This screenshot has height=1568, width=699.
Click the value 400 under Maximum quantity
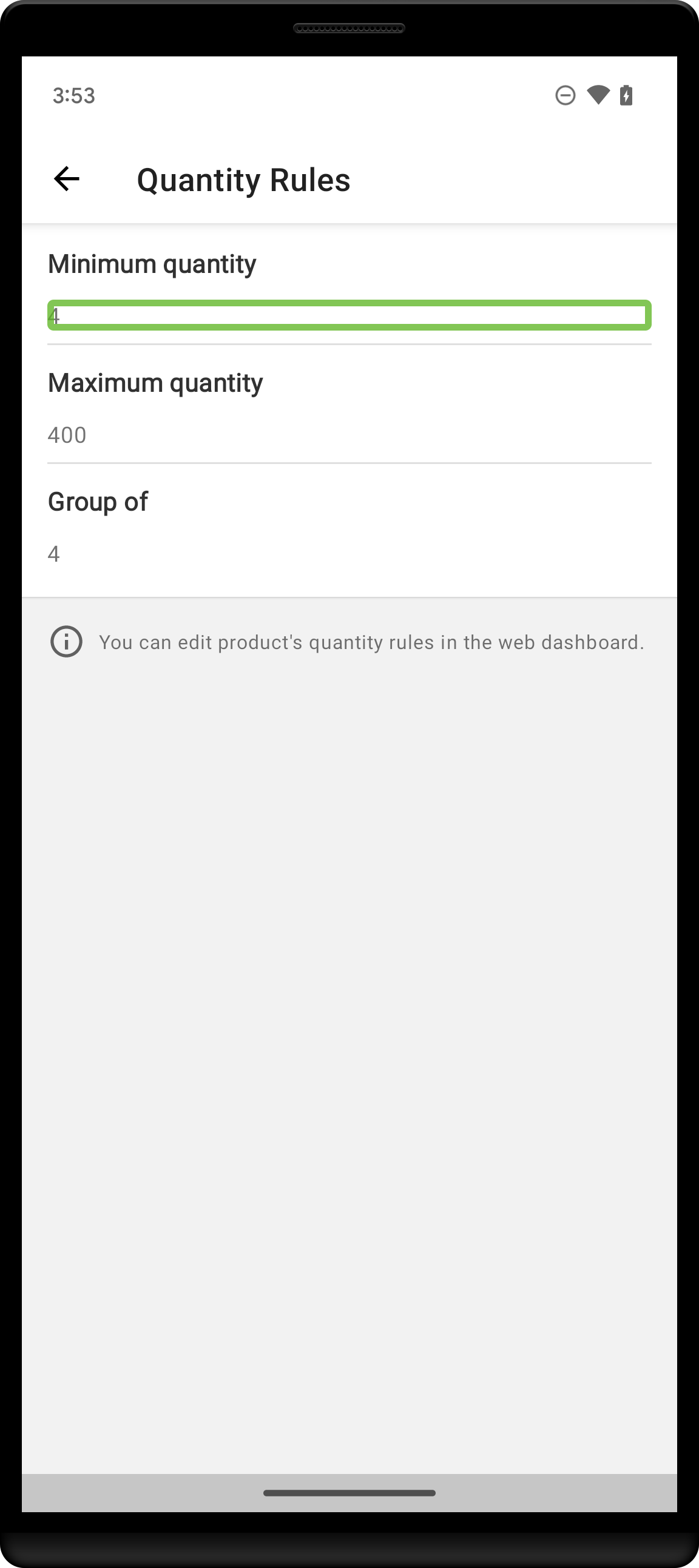pos(66,434)
